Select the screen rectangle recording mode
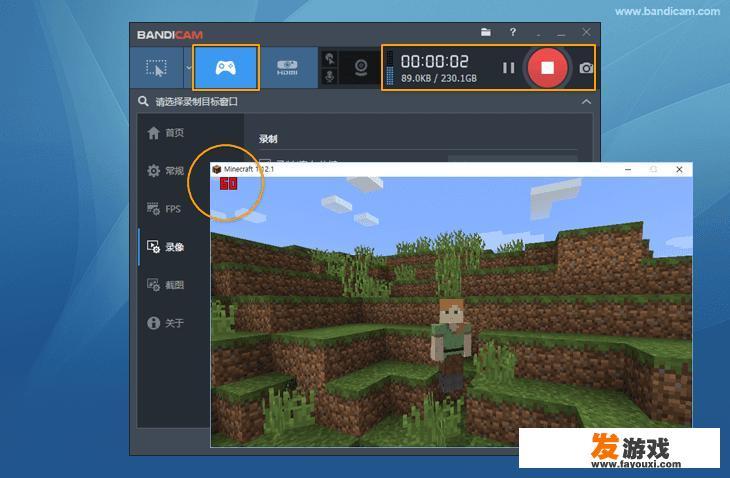730x478 pixels. (x=156, y=68)
